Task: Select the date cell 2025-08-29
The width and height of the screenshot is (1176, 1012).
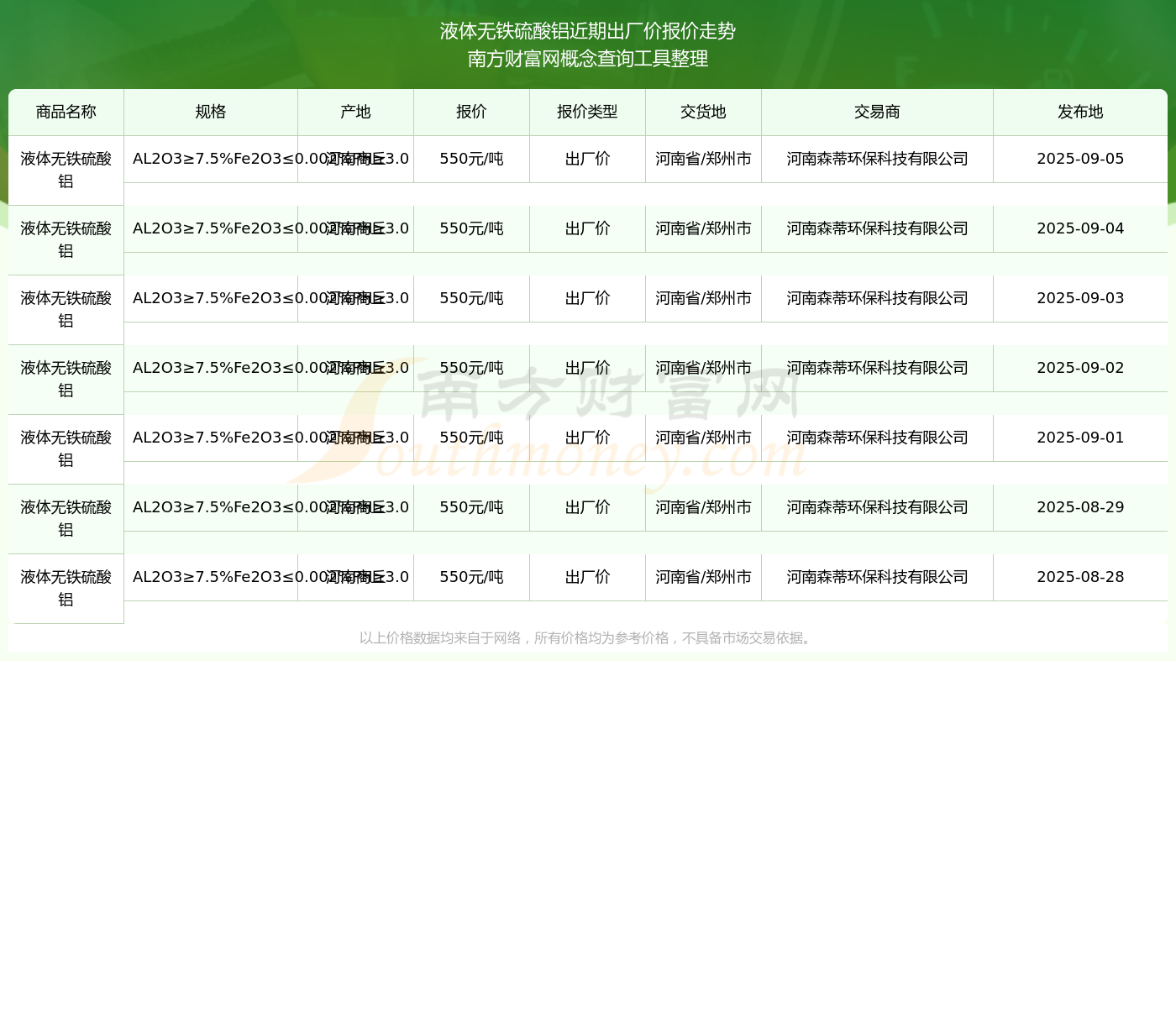Action: 1080,507
